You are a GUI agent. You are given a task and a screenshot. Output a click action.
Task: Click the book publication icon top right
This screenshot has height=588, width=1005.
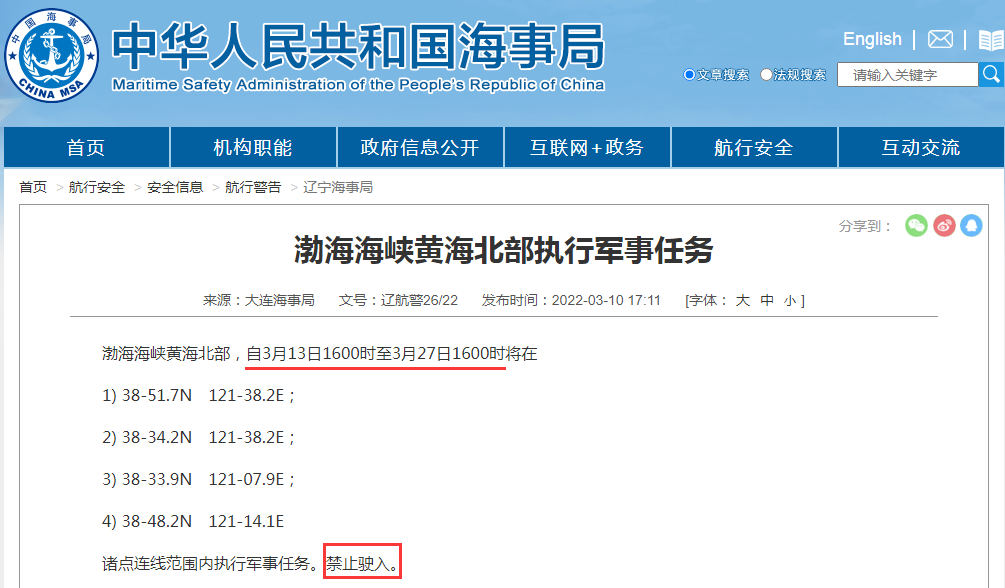(x=993, y=39)
